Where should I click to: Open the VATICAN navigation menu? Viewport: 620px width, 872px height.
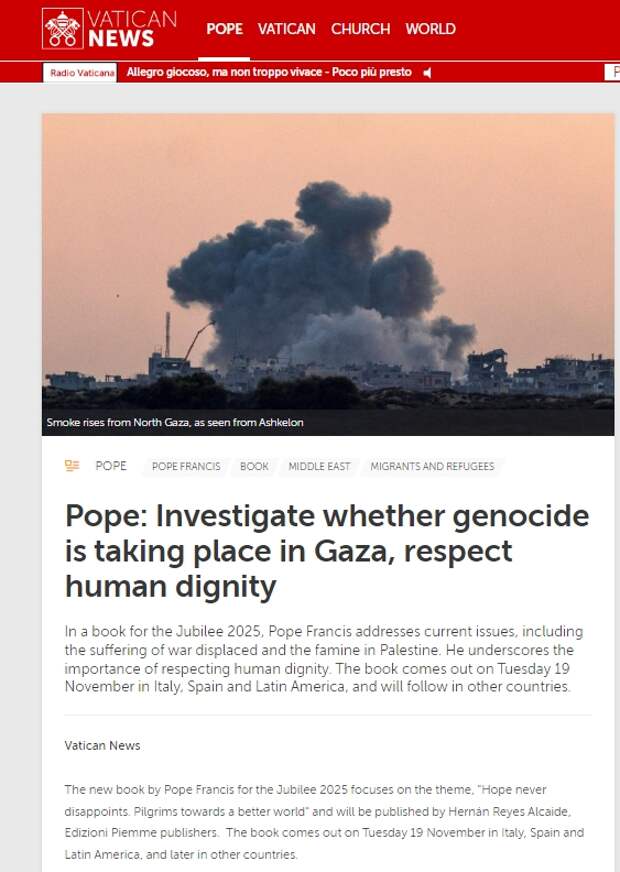coord(286,29)
